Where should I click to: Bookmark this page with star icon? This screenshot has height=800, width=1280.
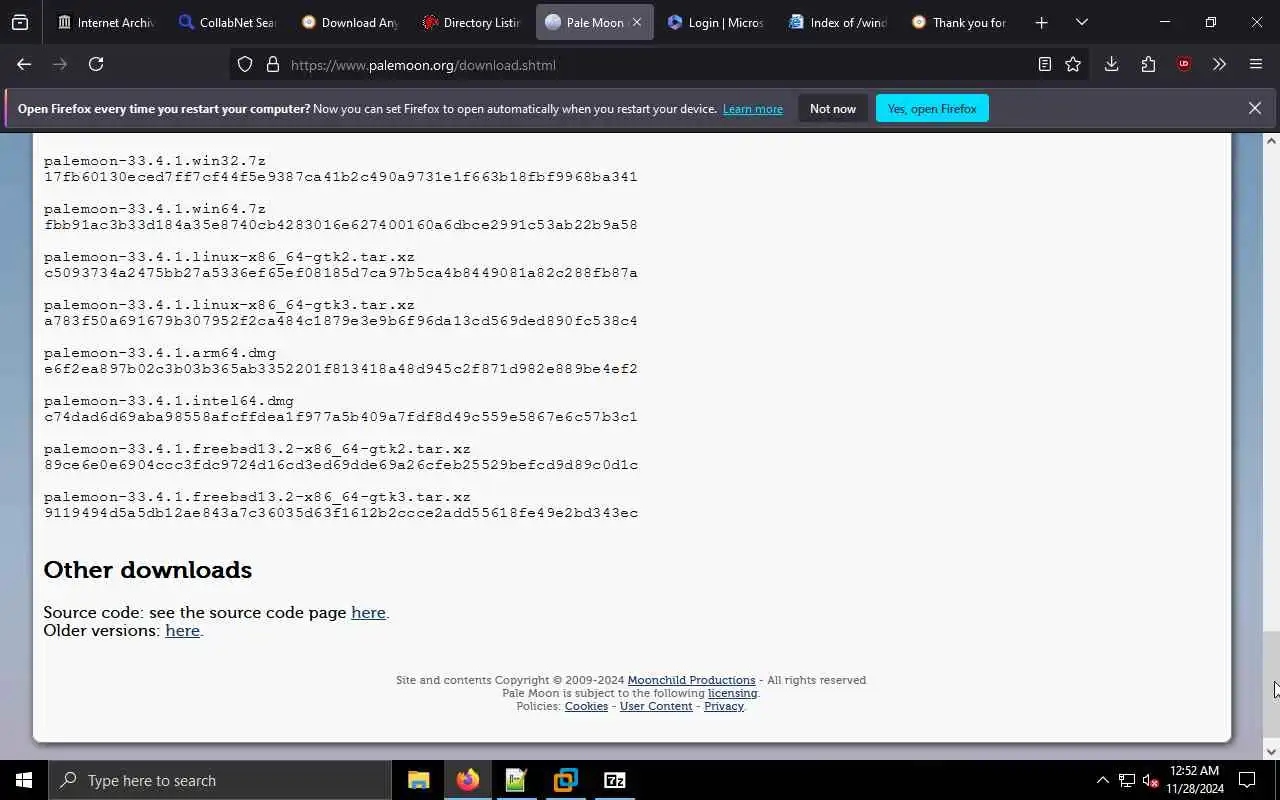(1073, 64)
